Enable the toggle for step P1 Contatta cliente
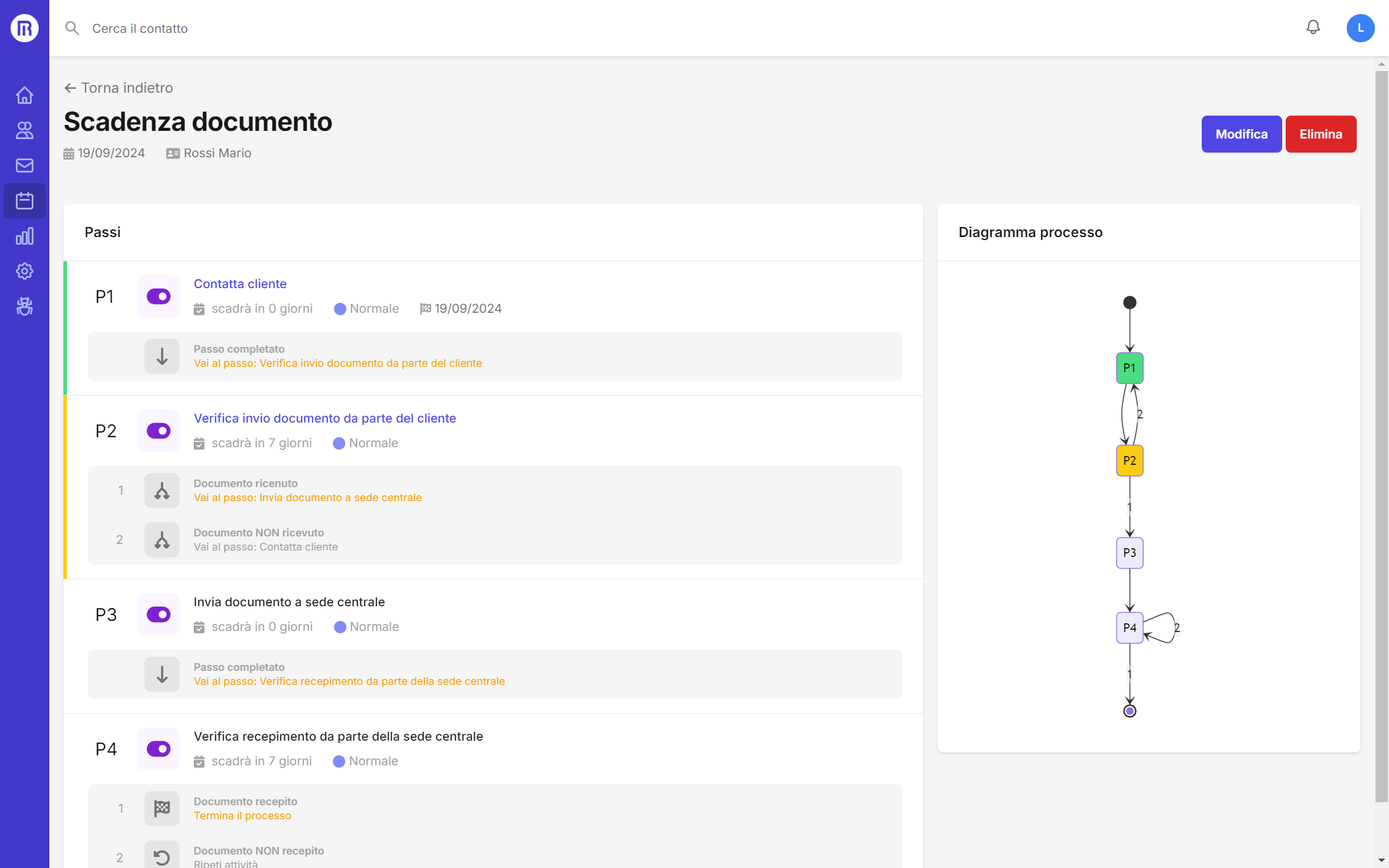 tap(158, 296)
